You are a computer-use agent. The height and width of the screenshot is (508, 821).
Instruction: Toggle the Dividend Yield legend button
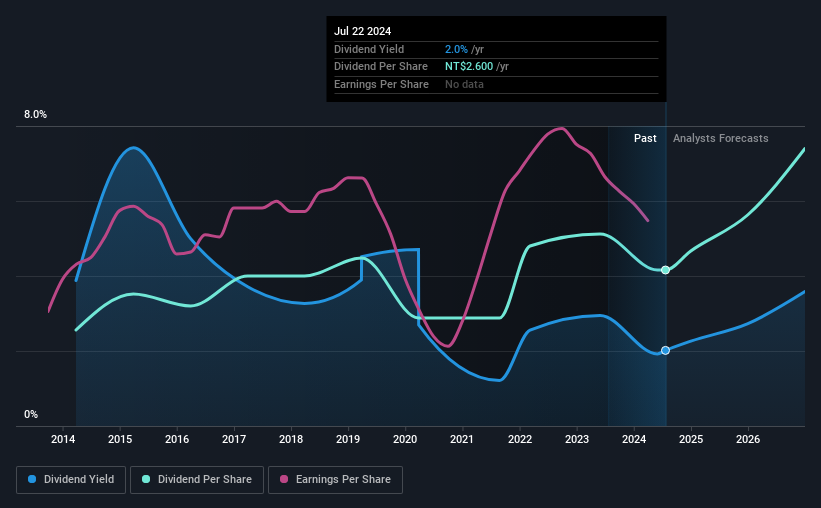click(x=71, y=480)
